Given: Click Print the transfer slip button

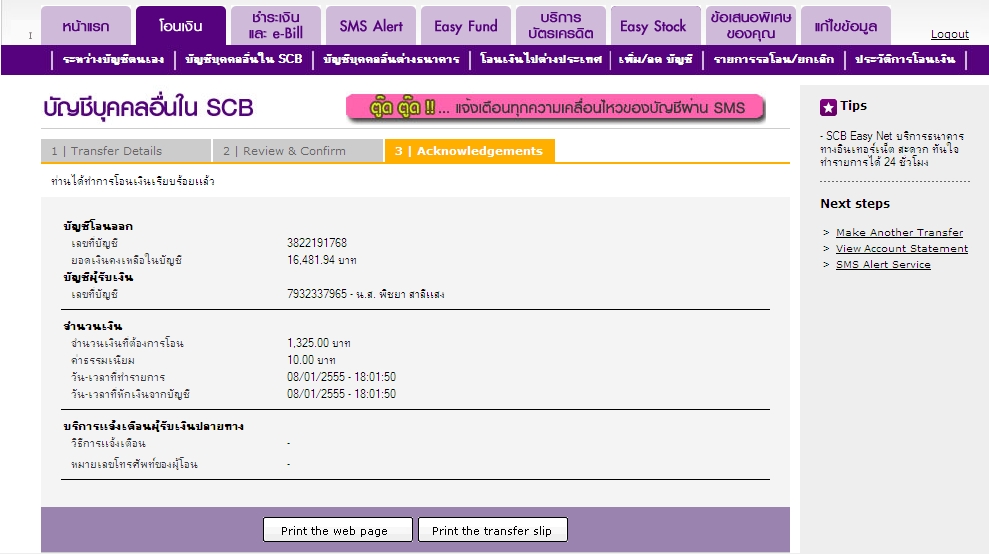Looking at the screenshot, I should [493, 530].
